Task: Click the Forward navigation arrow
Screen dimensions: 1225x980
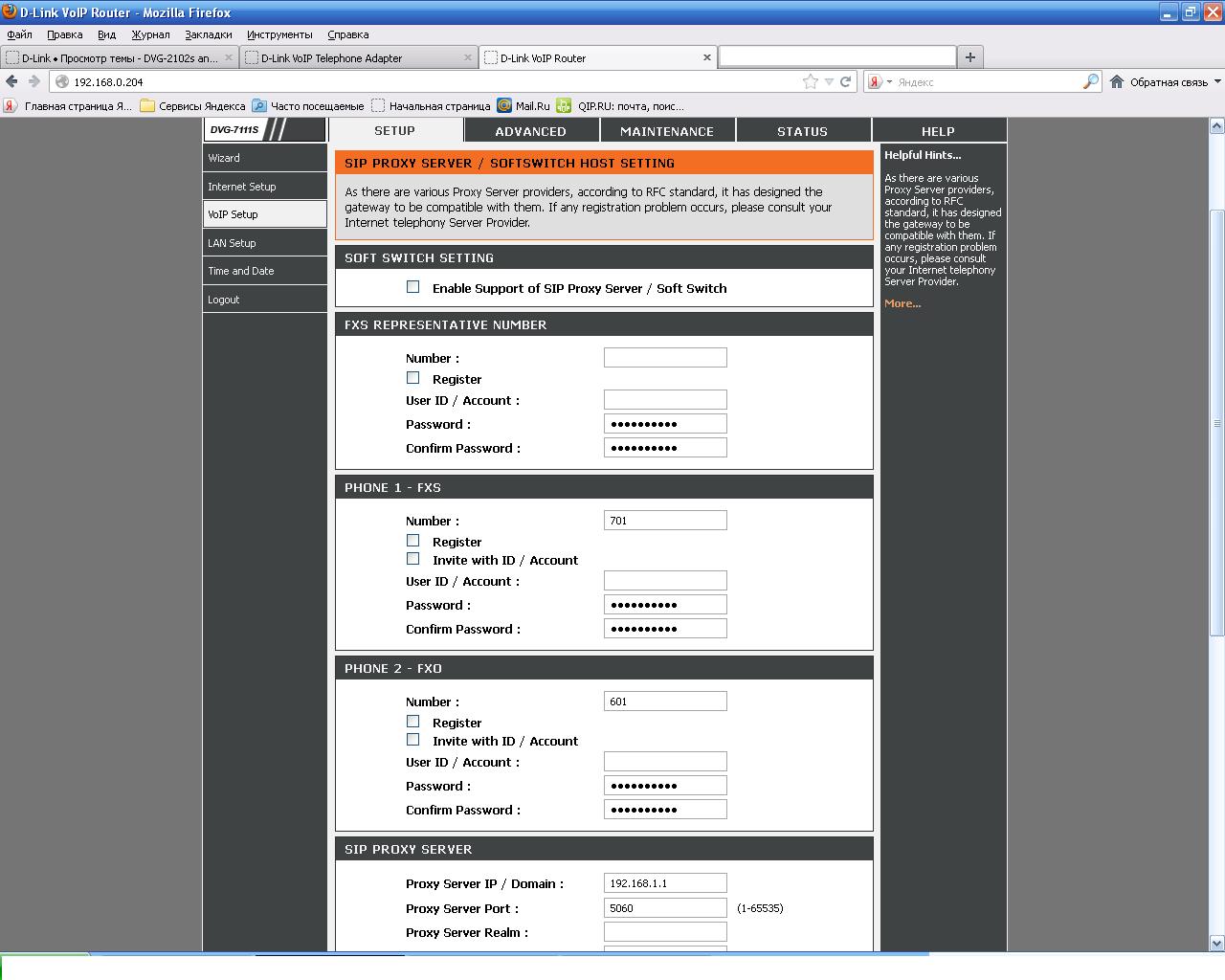Action: (34, 82)
